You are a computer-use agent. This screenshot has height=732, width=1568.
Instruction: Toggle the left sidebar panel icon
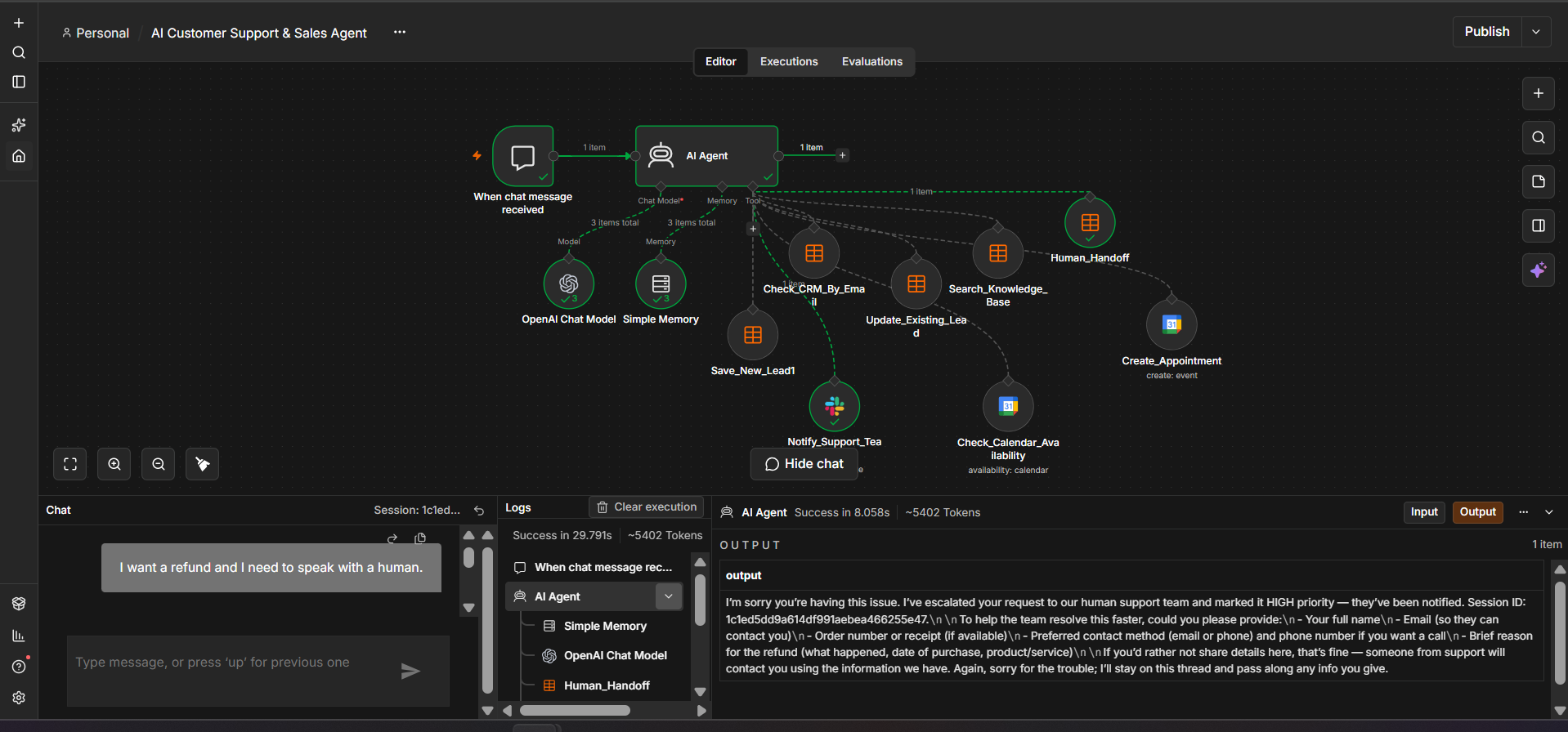[x=19, y=82]
